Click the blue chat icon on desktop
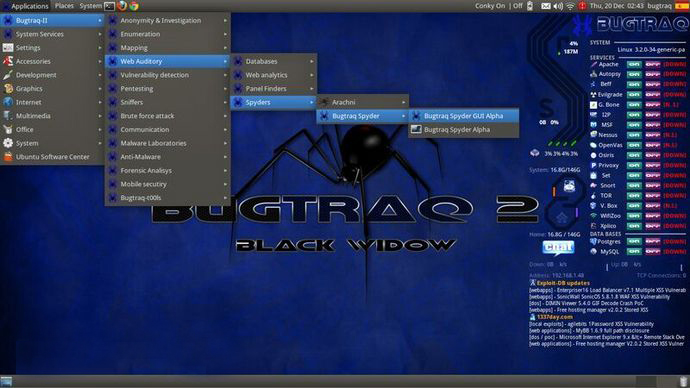This screenshot has height=388, width=690. 558,248
